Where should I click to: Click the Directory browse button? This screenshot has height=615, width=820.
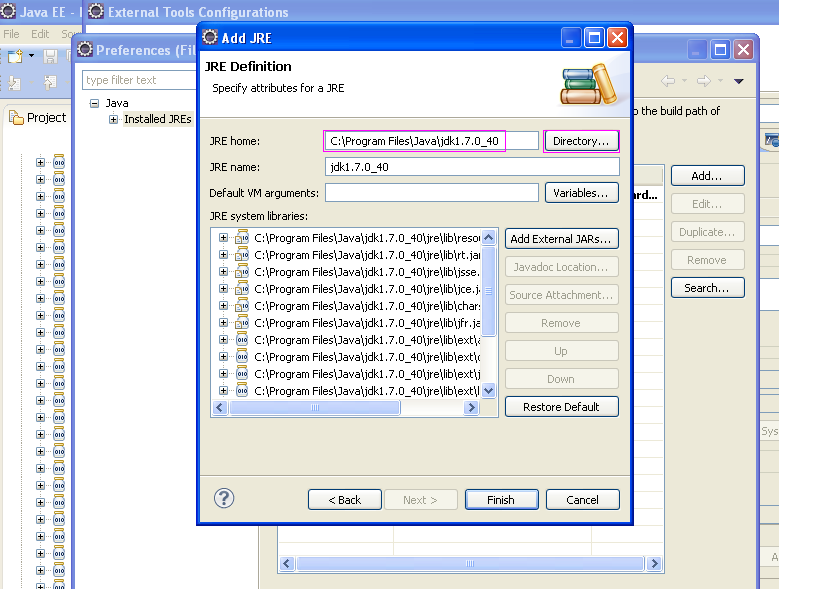click(x=581, y=140)
